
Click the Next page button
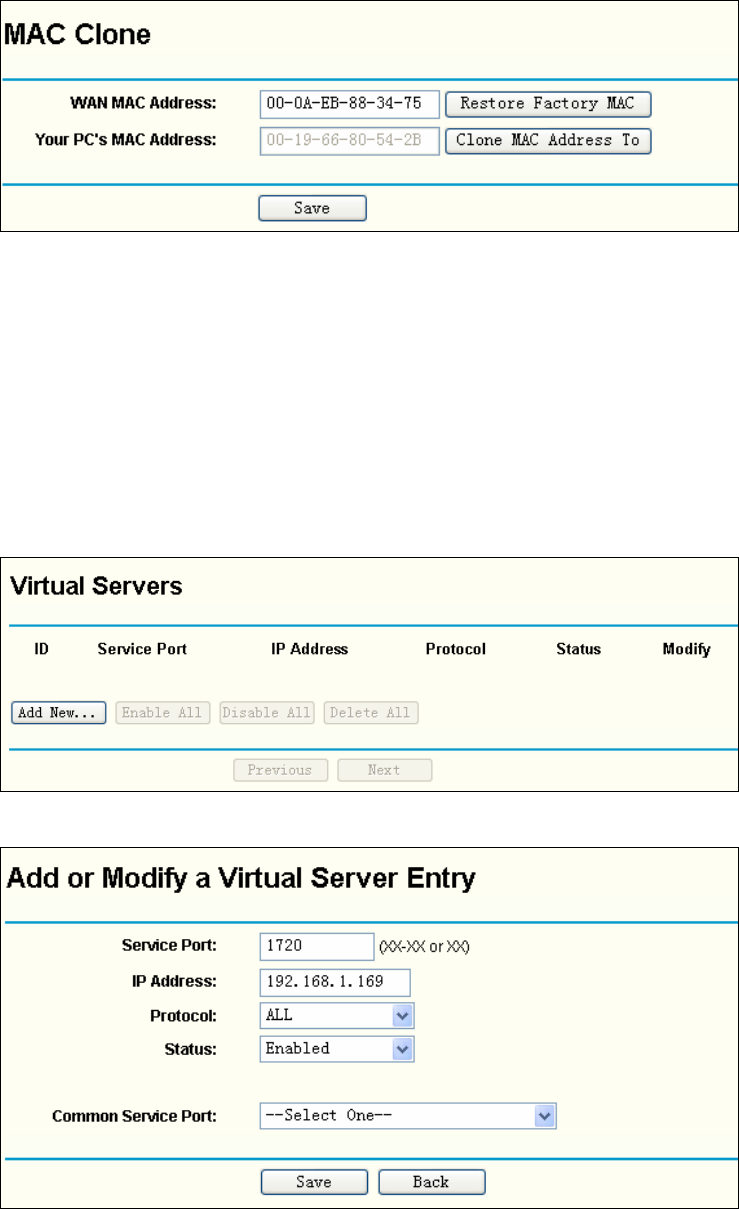tap(384, 770)
